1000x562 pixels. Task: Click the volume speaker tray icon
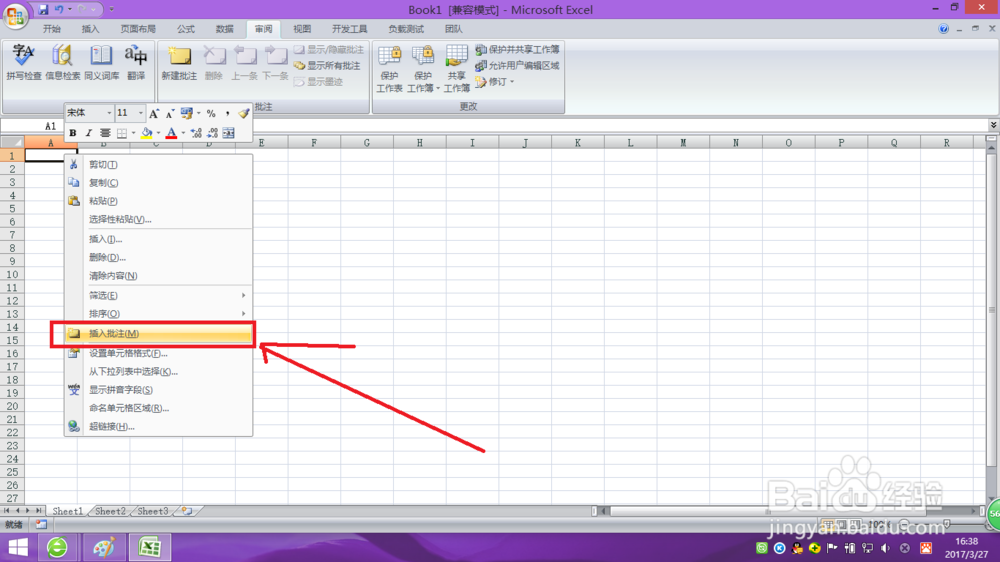click(x=885, y=548)
